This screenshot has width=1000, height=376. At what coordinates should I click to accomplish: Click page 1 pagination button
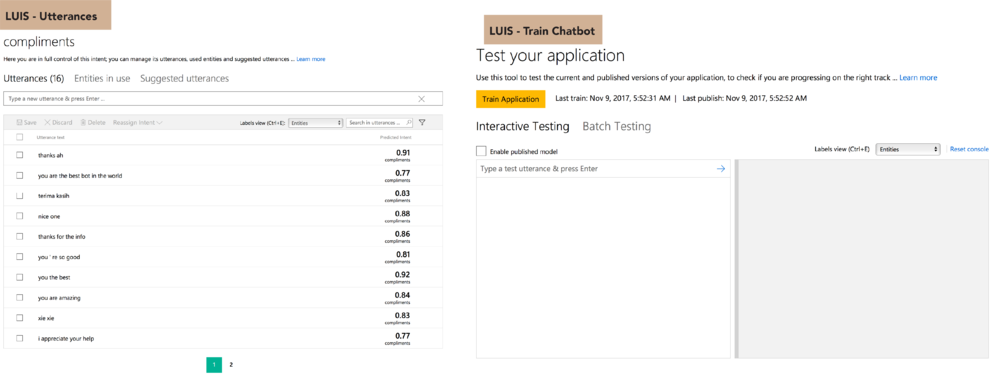[x=214, y=365]
